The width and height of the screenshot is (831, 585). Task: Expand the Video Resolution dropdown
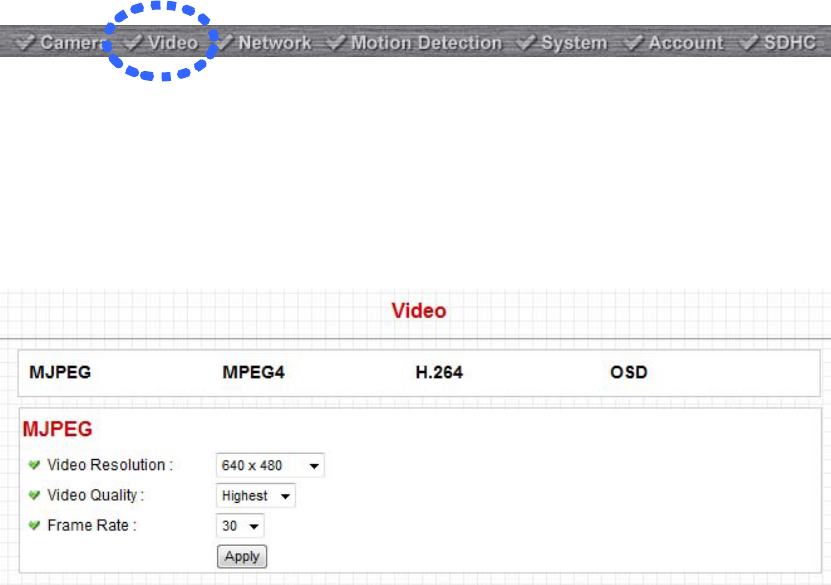(x=270, y=465)
